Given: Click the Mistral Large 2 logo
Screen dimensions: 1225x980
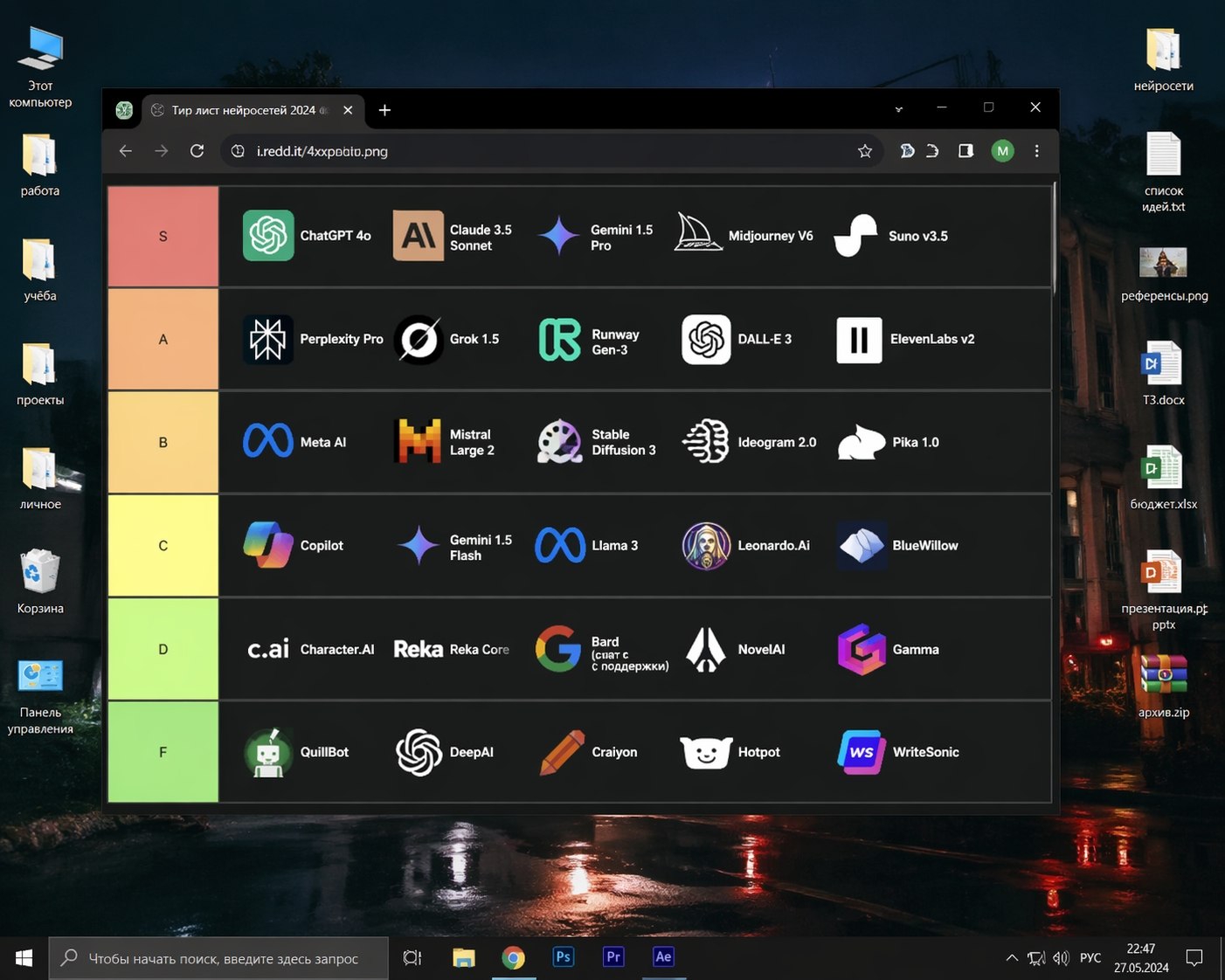Looking at the screenshot, I should click(419, 440).
